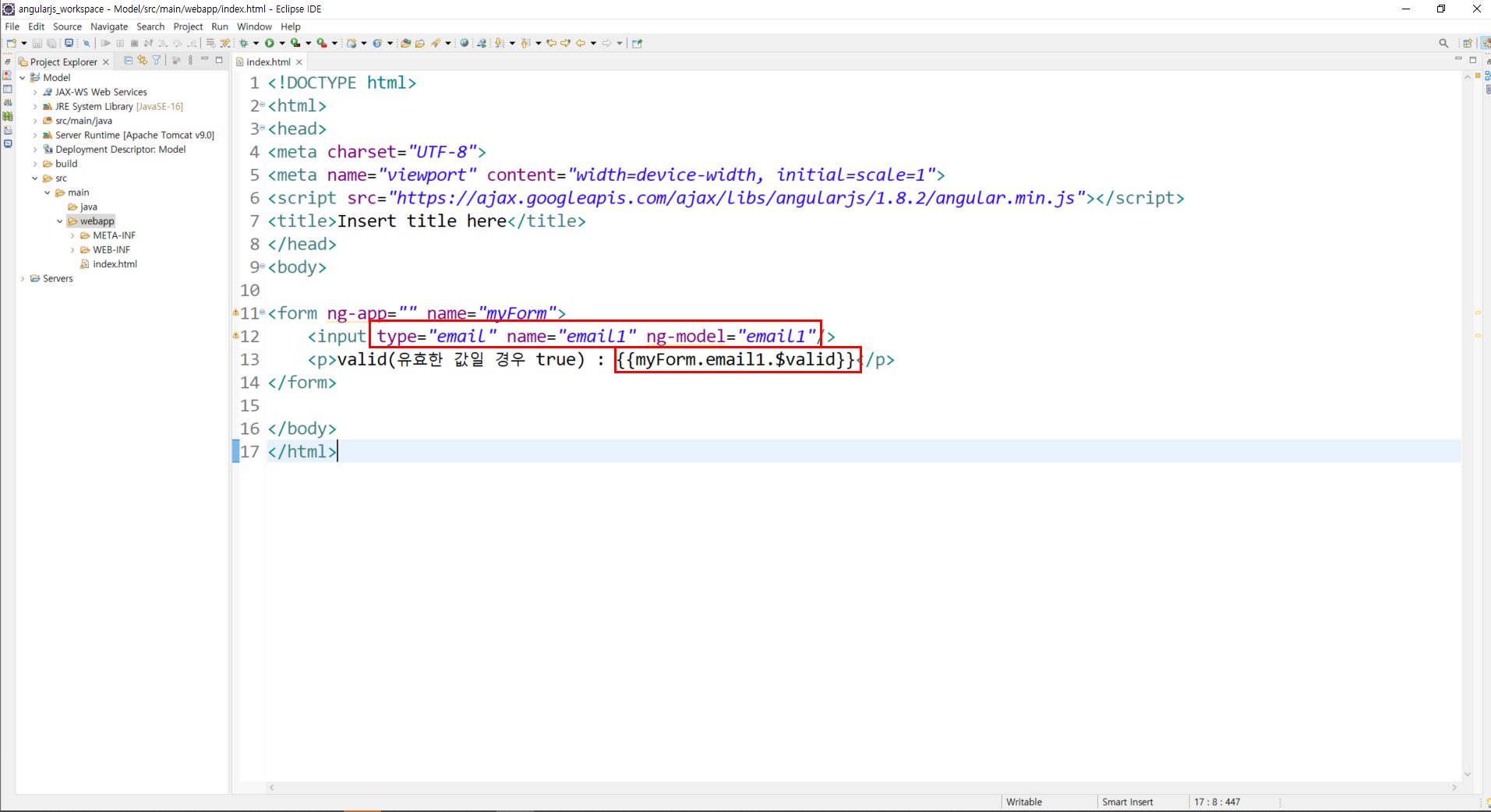The height and width of the screenshot is (812, 1491).
Task: Click the New file toolbar icon
Action: (11, 44)
